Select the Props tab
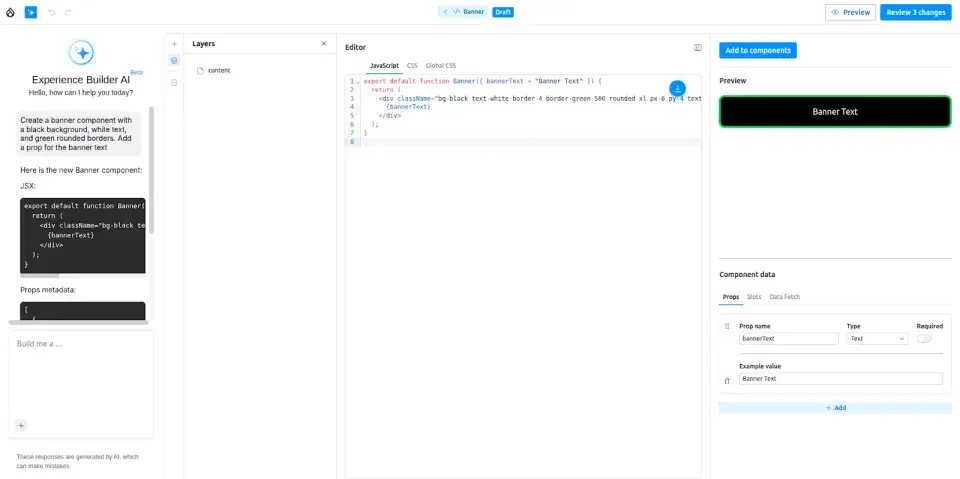 pyautogui.click(x=731, y=296)
